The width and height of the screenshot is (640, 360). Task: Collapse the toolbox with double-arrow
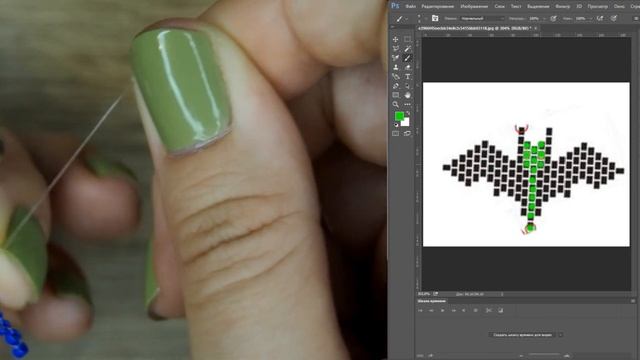393,27
